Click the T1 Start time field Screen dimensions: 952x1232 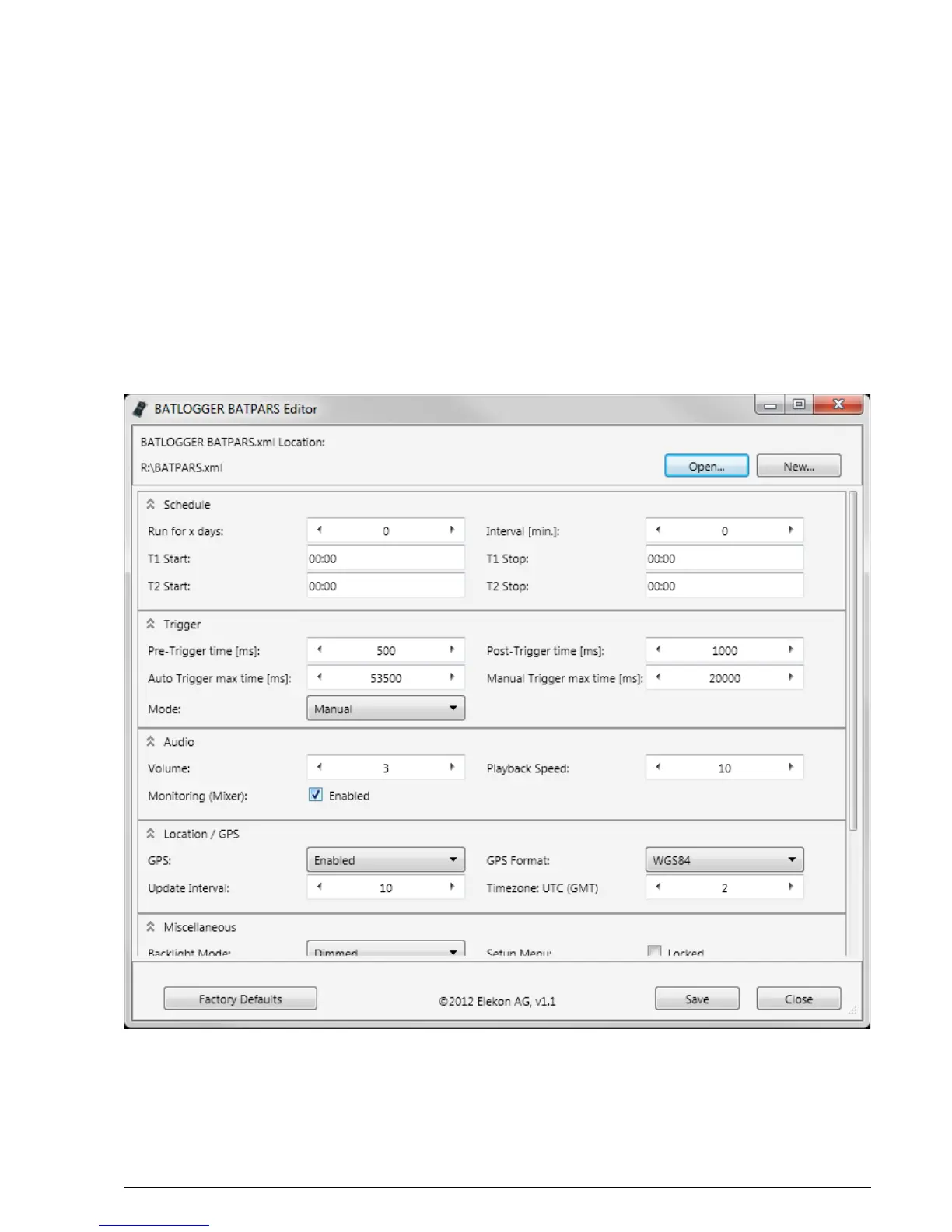386,558
